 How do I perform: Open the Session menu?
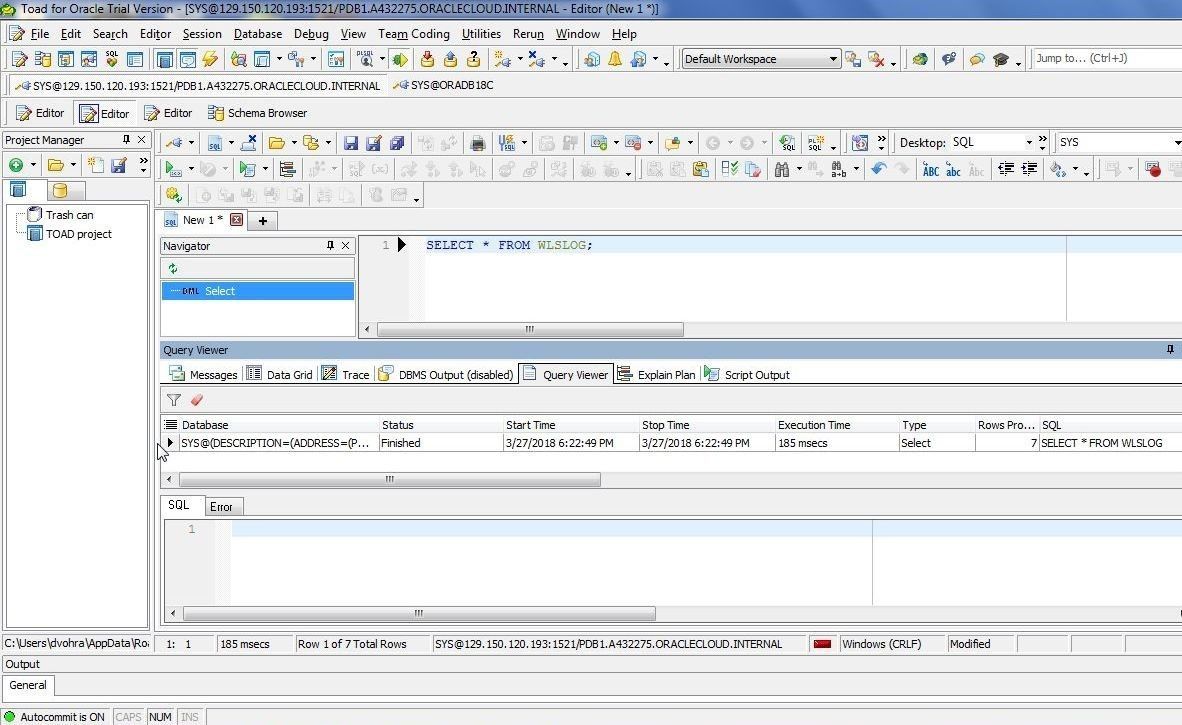coord(202,34)
